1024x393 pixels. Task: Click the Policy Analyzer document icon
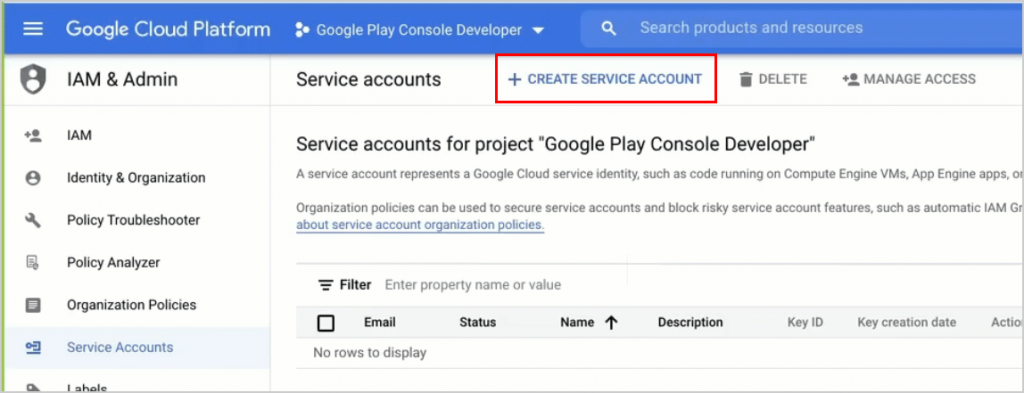(x=33, y=262)
